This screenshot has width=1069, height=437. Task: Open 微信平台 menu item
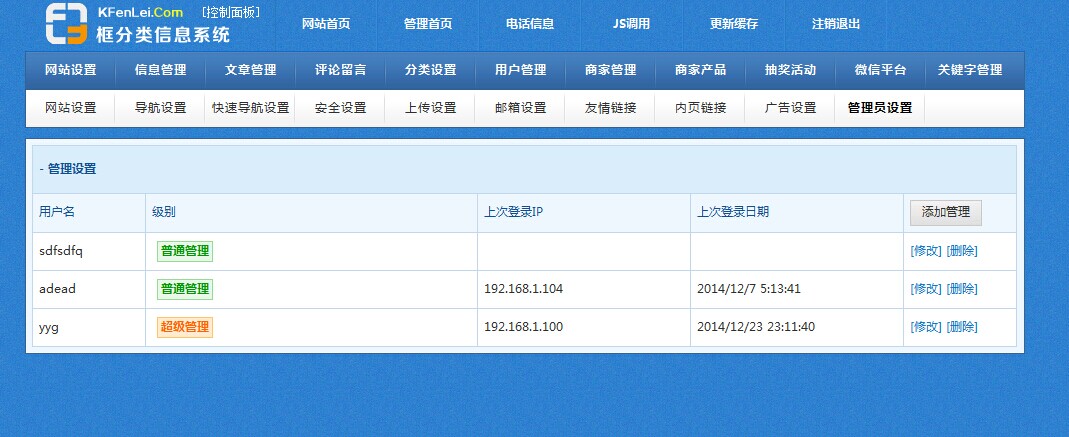[x=880, y=70]
